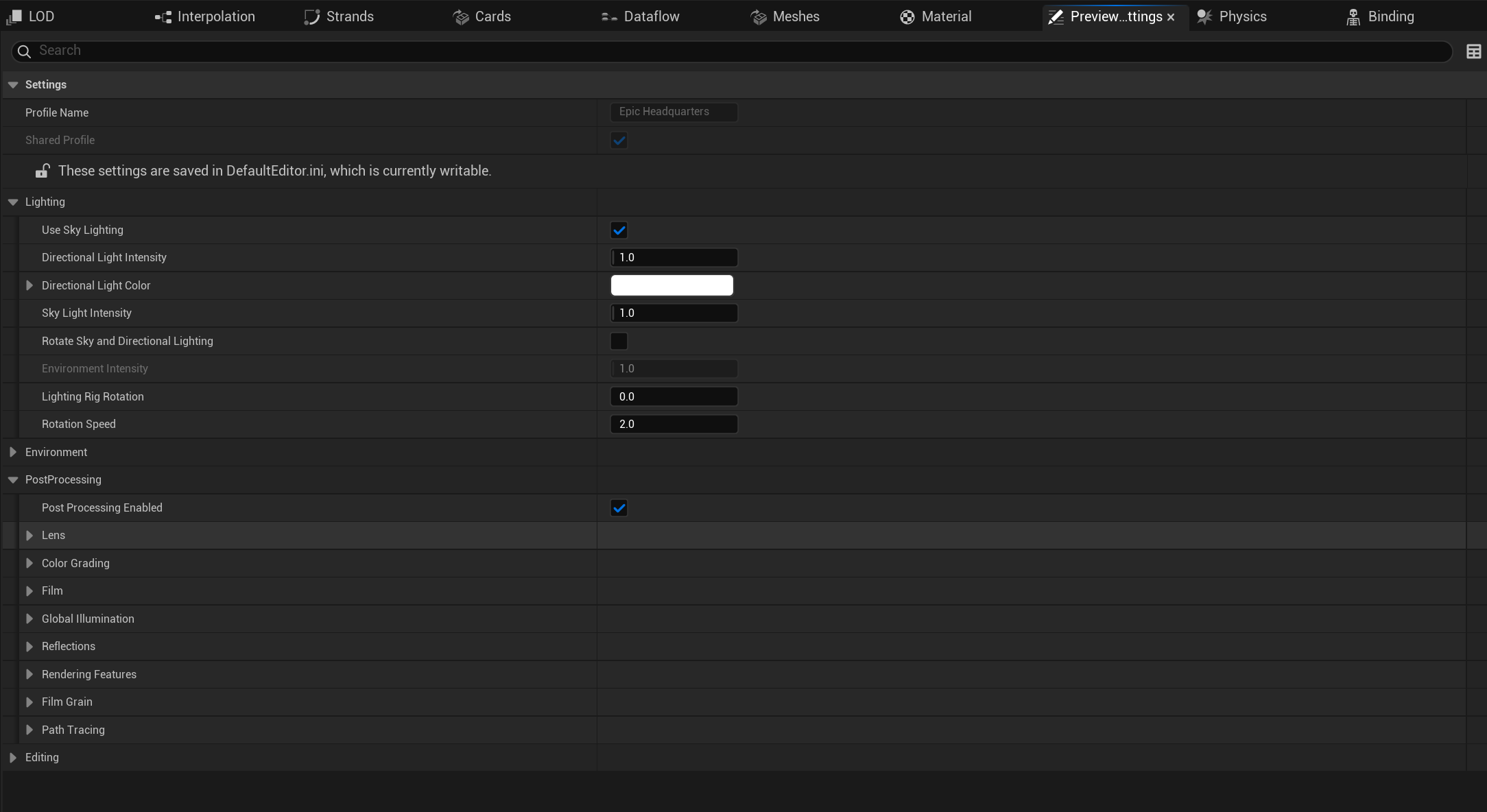Switch to the Cards tab
The width and height of the screenshot is (1487, 812).
click(x=482, y=16)
